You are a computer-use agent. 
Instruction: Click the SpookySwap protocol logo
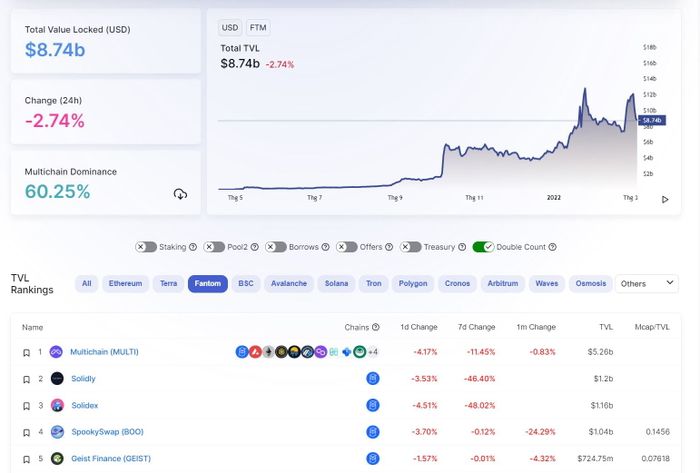pyautogui.click(x=57, y=432)
